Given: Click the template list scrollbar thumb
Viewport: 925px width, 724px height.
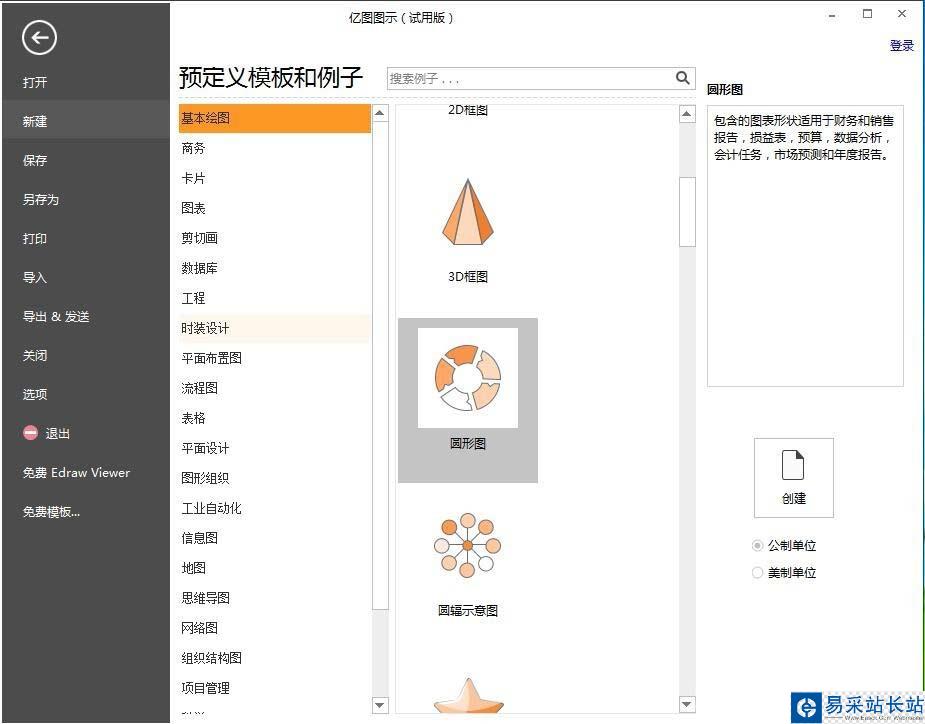Looking at the screenshot, I should tap(687, 212).
